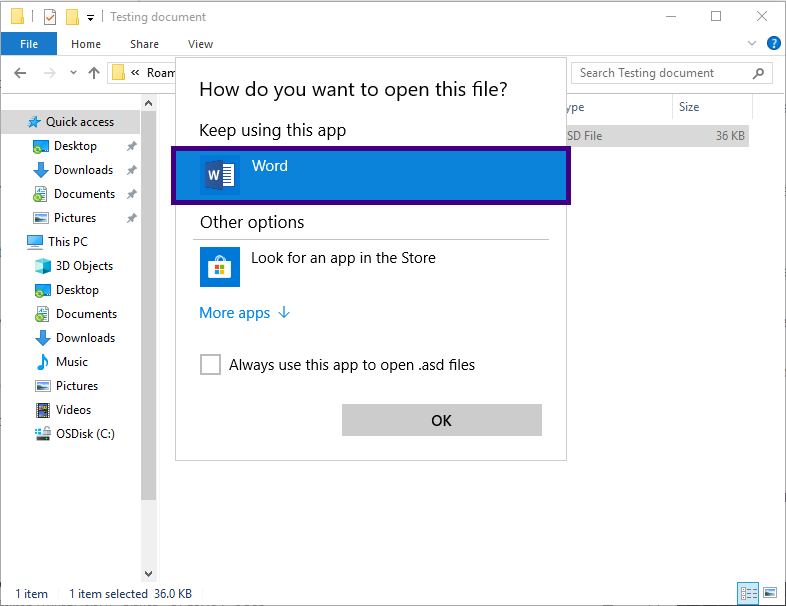The width and height of the screenshot is (786, 606).
Task: Open Downloads under Quick access
Action: 83,170
